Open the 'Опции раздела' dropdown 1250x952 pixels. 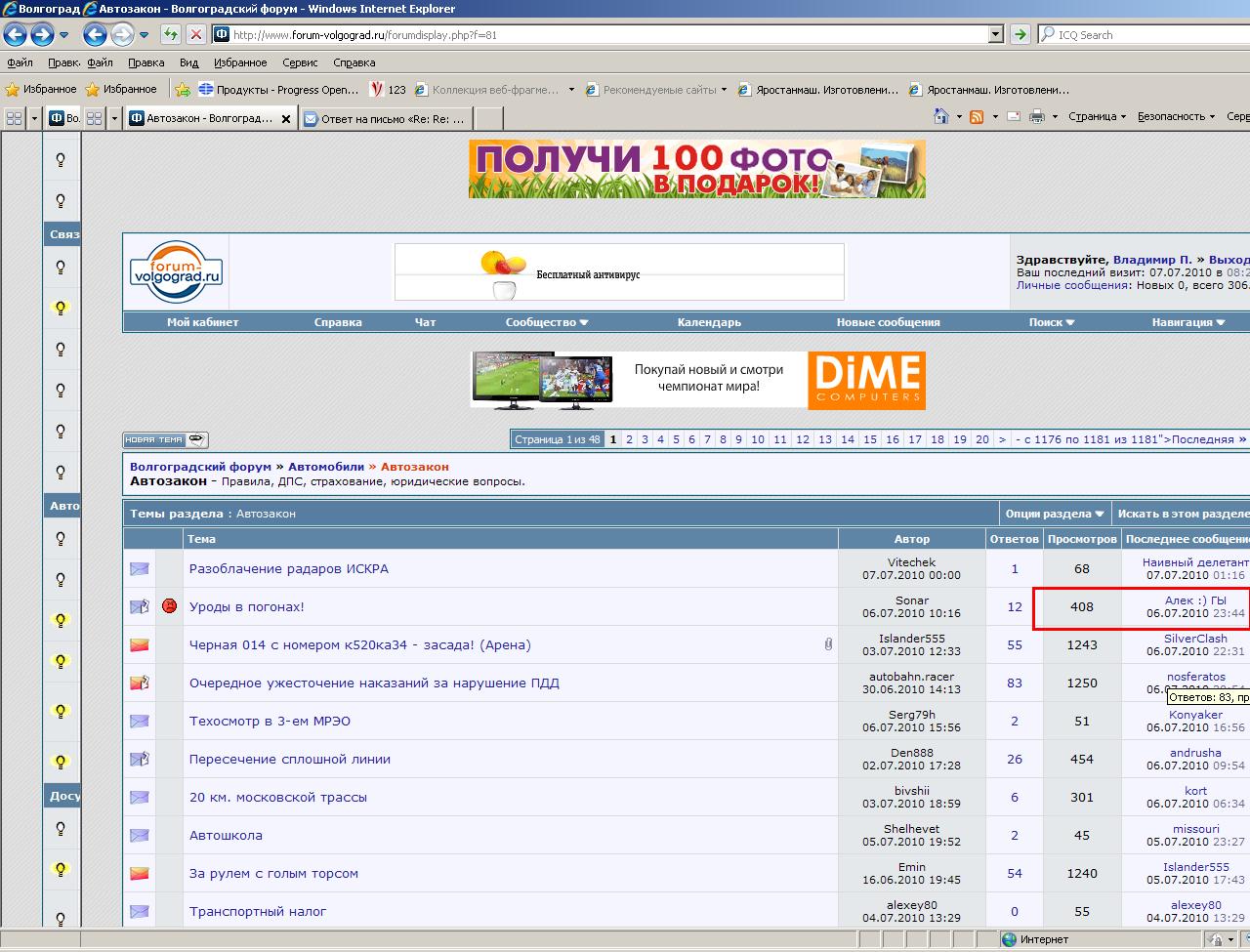(x=1054, y=514)
